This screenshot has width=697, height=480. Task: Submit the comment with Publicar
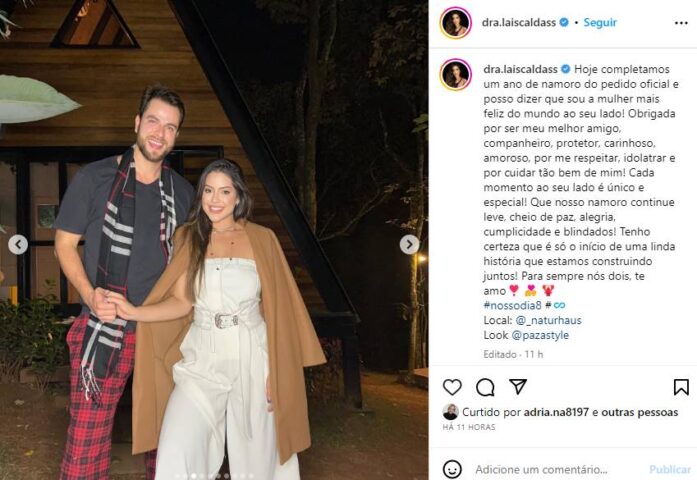click(x=670, y=470)
